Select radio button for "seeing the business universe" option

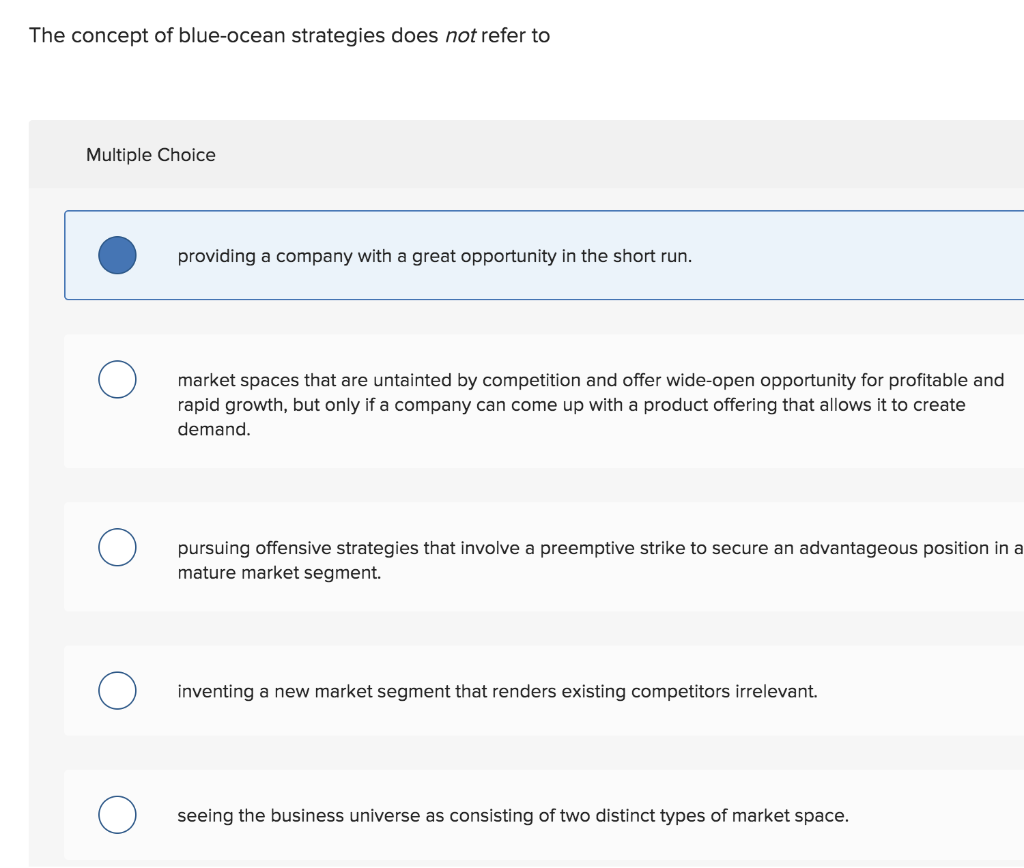[x=117, y=815]
